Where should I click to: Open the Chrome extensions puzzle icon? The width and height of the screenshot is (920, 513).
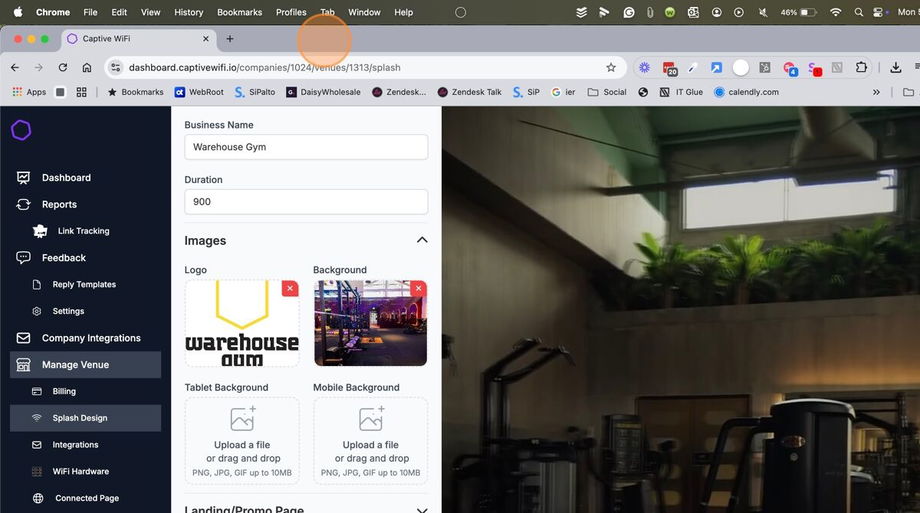[x=861, y=68]
